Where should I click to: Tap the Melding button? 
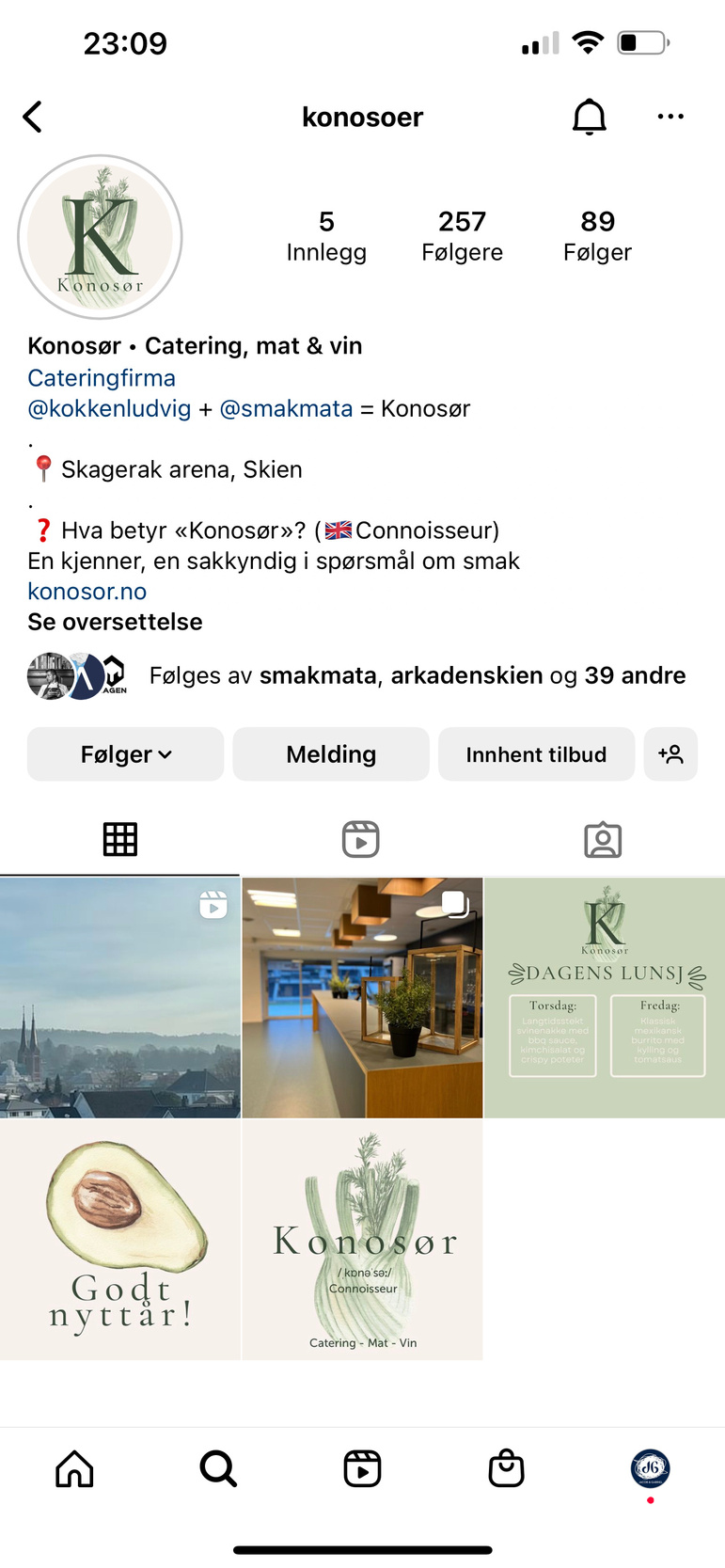331,754
